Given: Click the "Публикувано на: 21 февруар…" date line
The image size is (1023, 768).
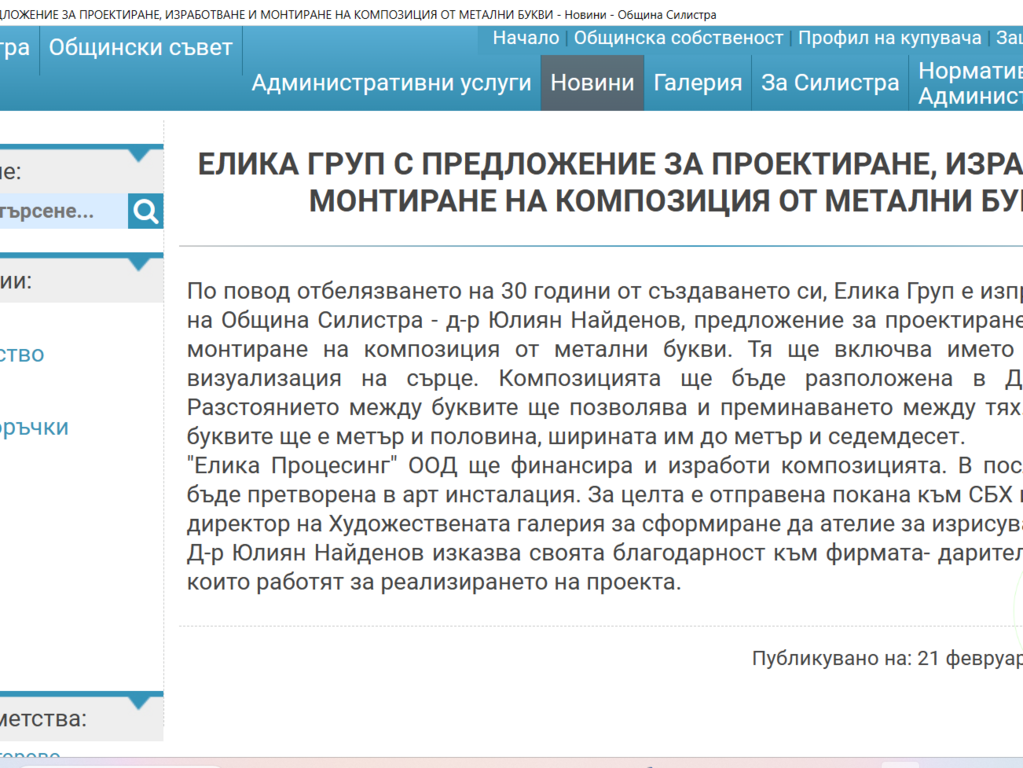Looking at the screenshot, I should 887,658.
